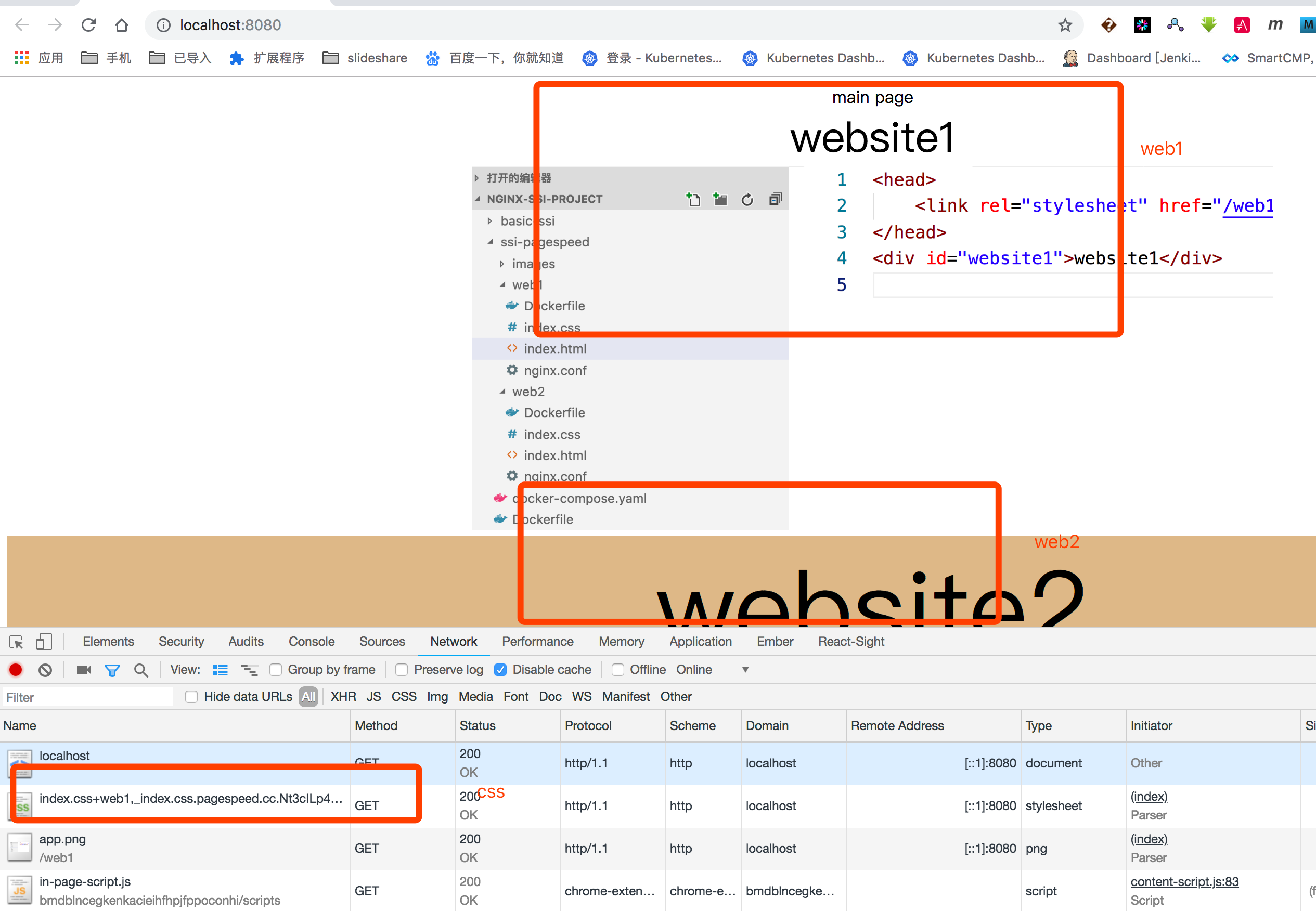Open the Online throttling dropdown

click(x=713, y=670)
